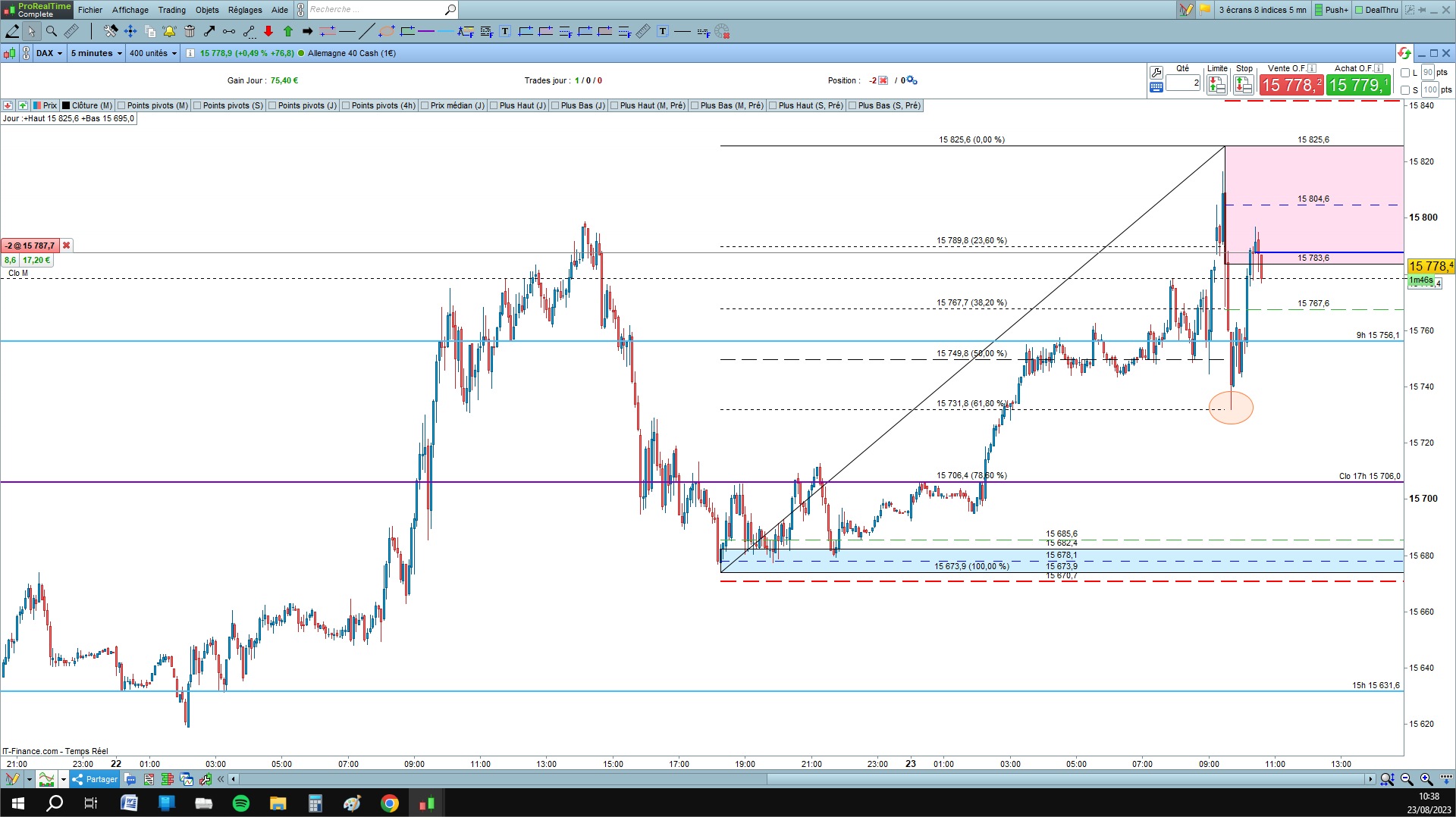The width and height of the screenshot is (1456, 817).
Task: Click the green Achat buy price button
Action: pos(1359,85)
